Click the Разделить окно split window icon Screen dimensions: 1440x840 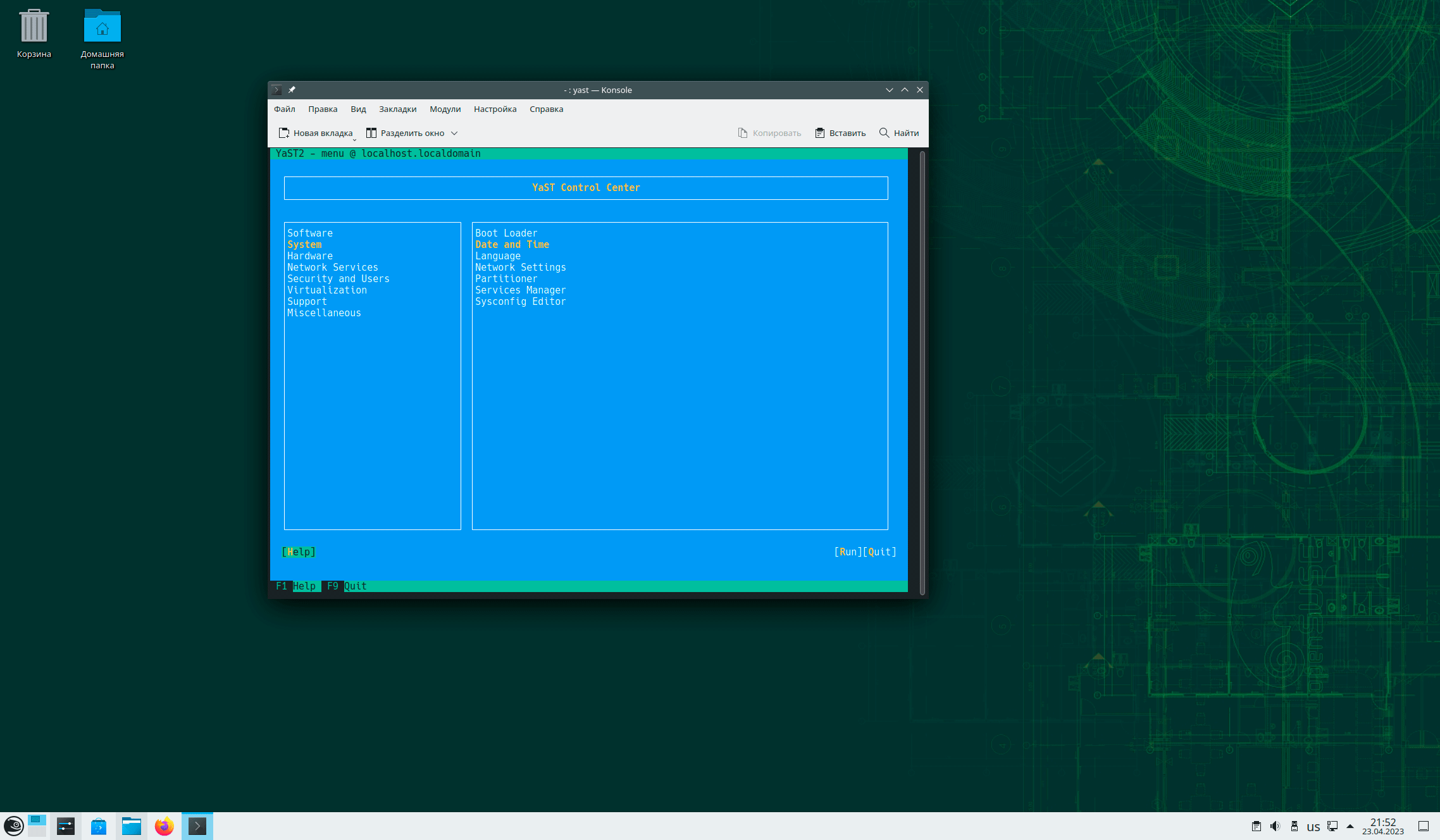[371, 133]
